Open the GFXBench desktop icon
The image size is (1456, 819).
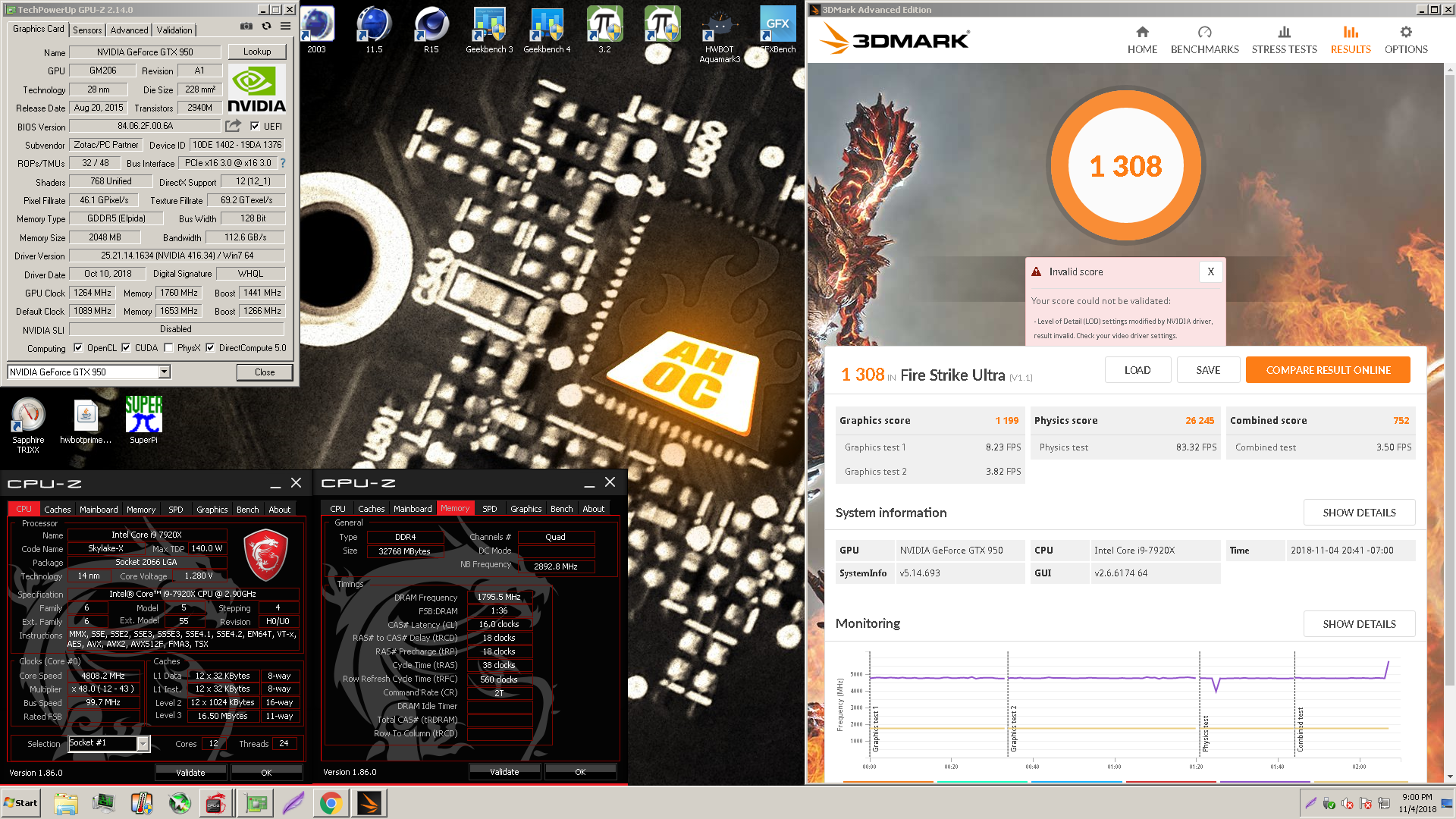click(778, 30)
